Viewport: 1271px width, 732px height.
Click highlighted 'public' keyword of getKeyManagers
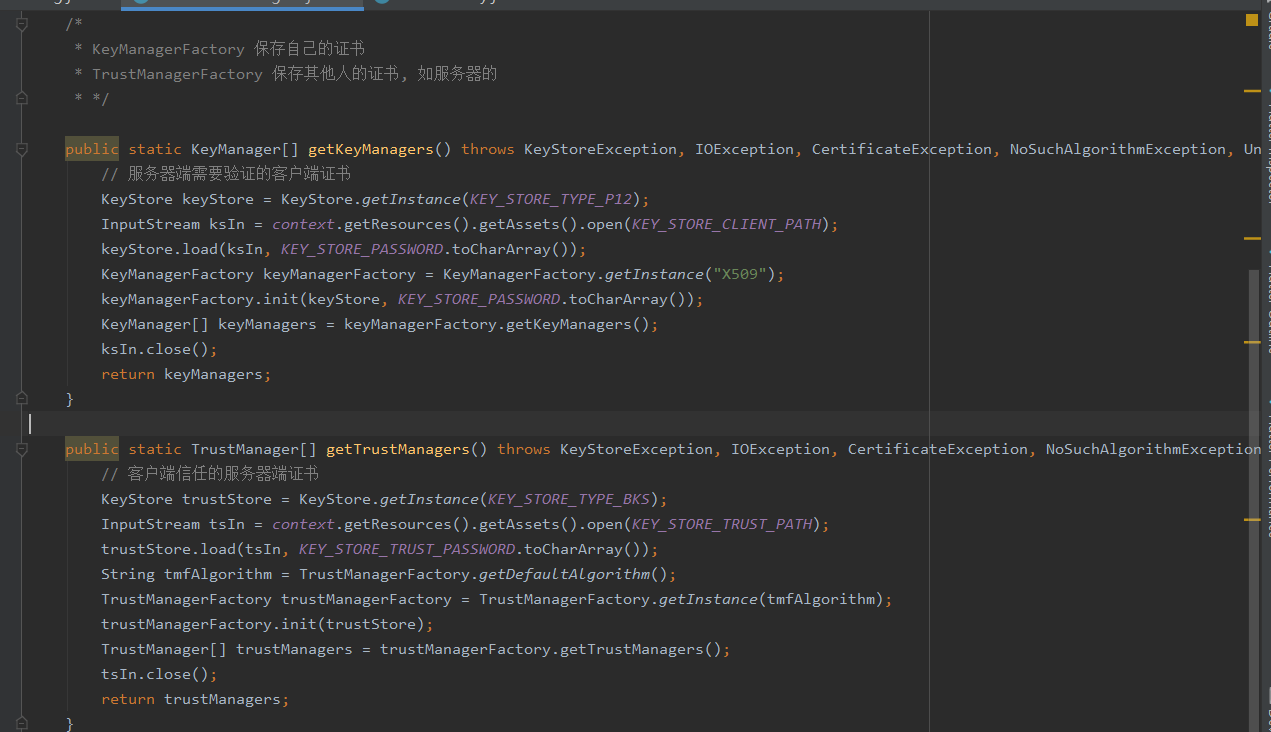92,149
